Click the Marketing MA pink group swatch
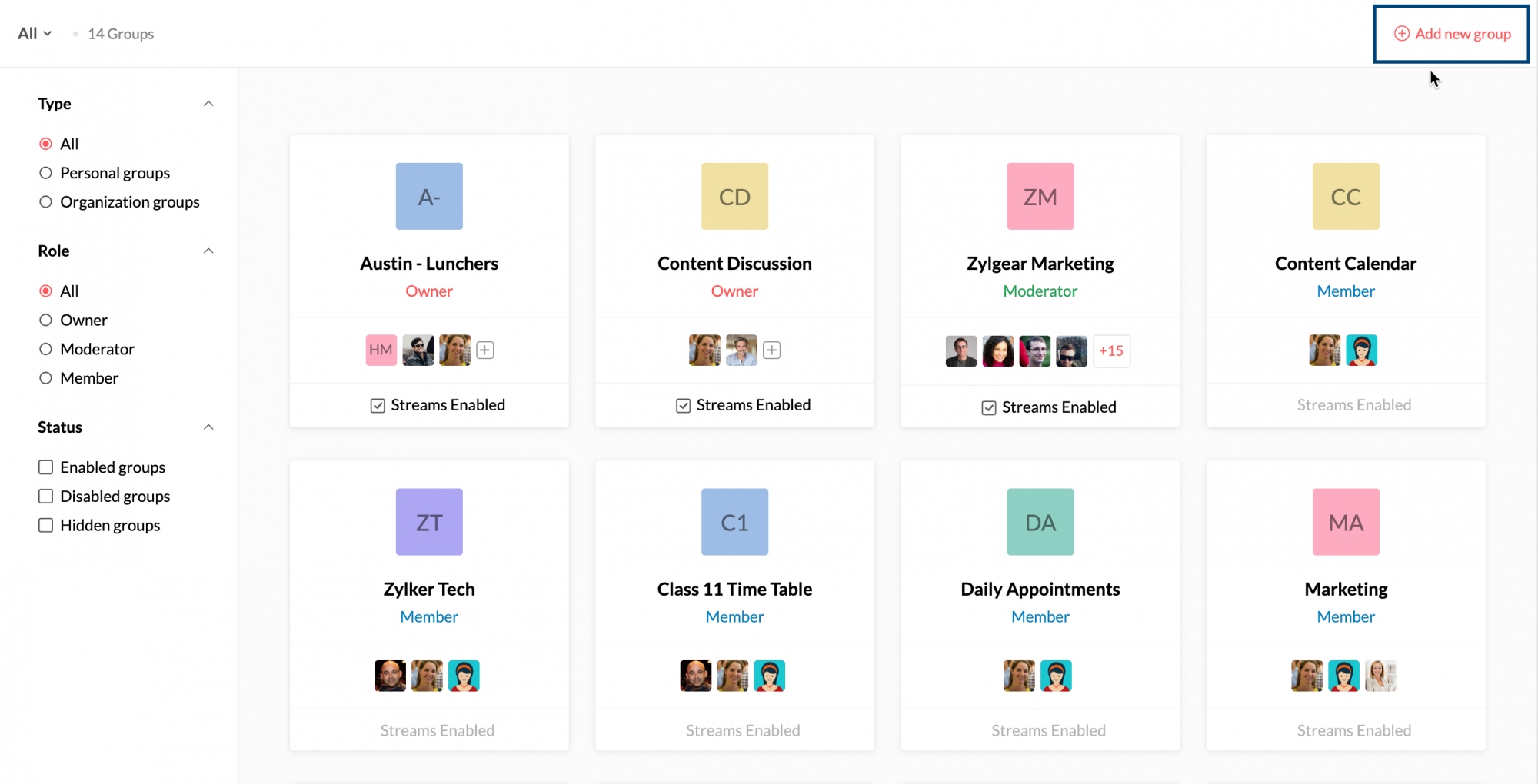This screenshot has height=784, width=1538. (x=1345, y=522)
